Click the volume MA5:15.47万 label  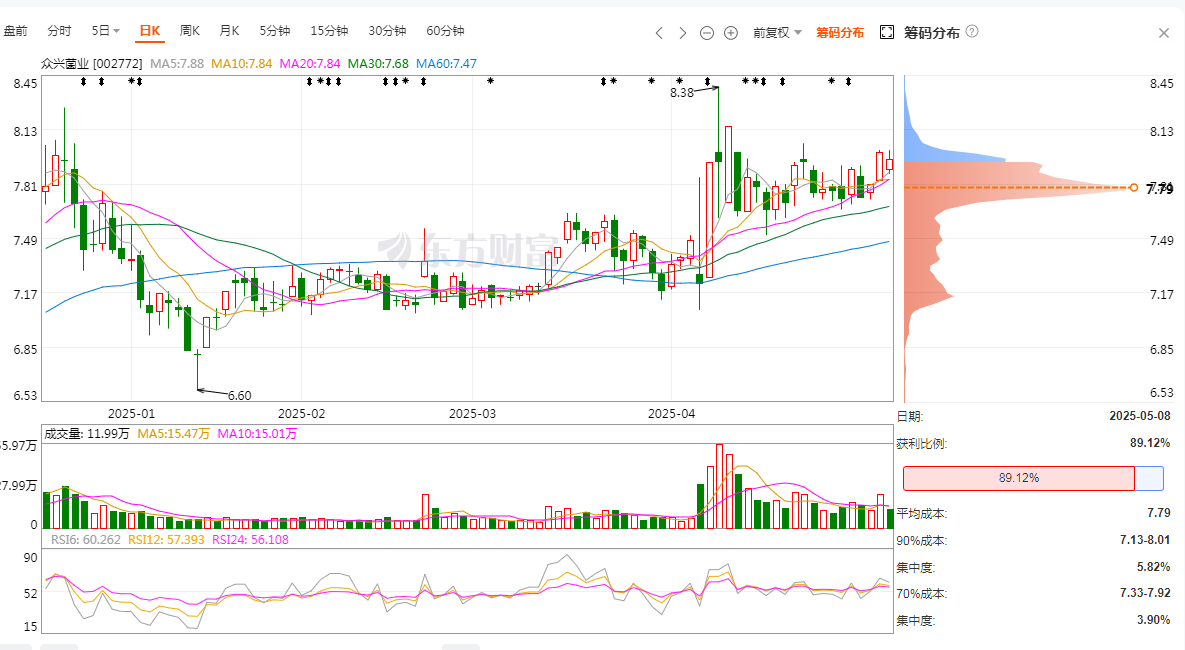(x=173, y=434)
